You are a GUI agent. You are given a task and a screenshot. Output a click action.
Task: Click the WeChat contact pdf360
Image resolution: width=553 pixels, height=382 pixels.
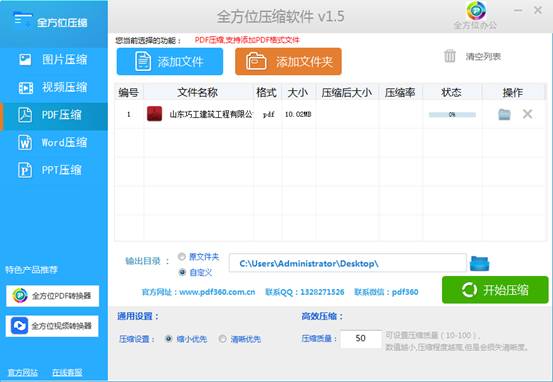pyautogui.click(x=405, y=292)
